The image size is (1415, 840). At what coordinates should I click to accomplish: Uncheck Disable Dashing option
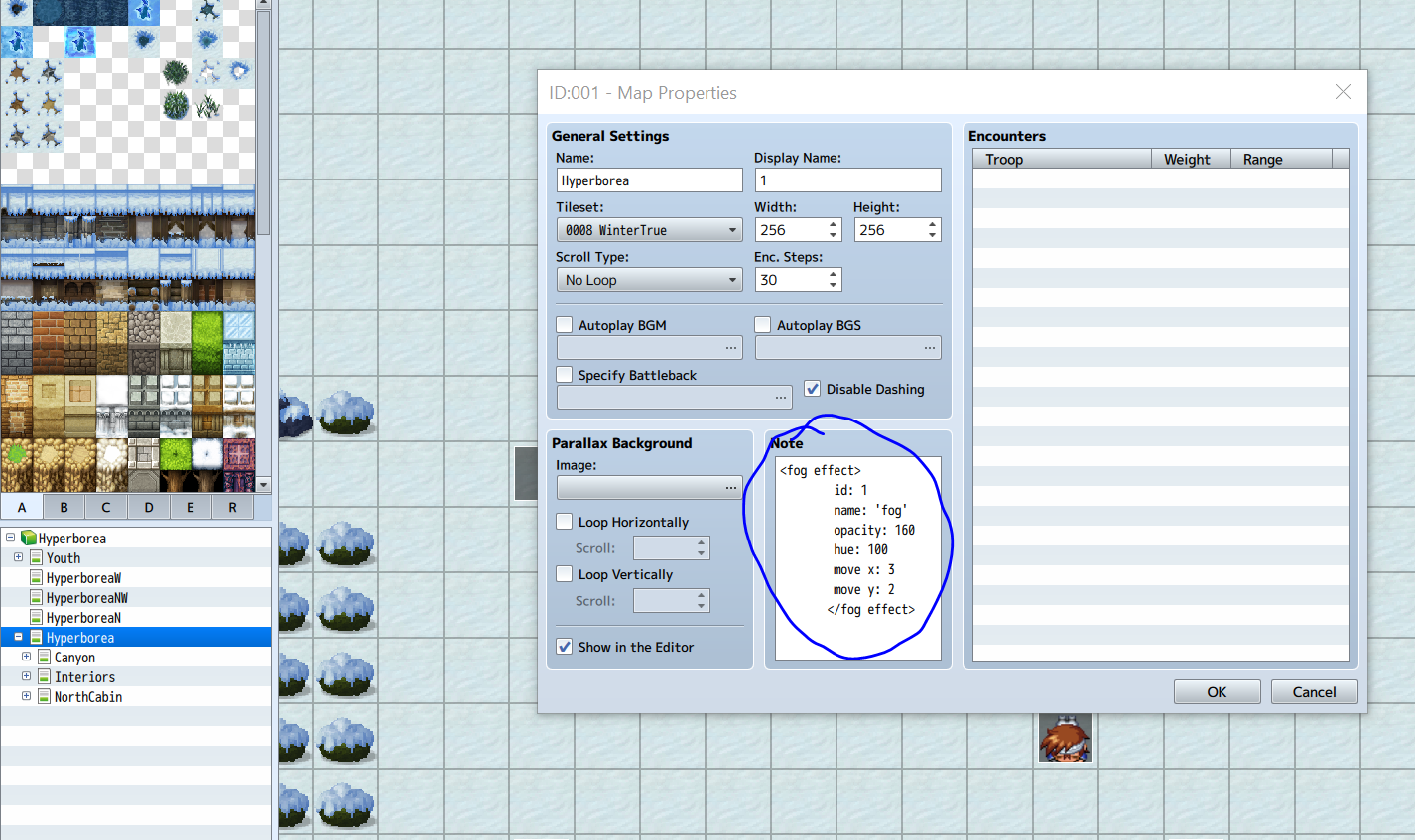click(x=813, y=389)
